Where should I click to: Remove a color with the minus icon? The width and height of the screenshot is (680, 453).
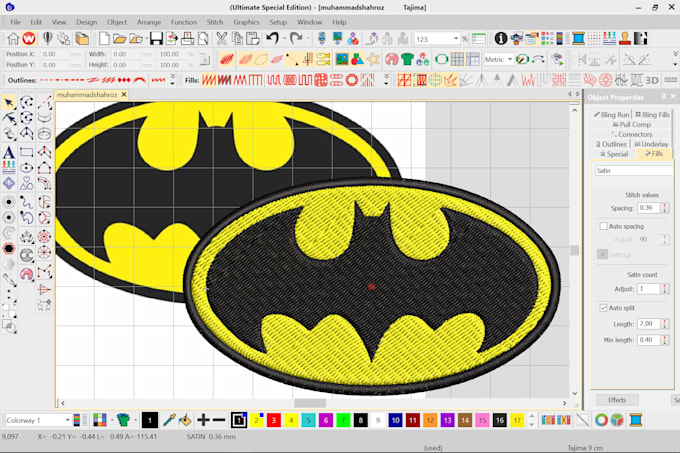[x=219, y=420]
